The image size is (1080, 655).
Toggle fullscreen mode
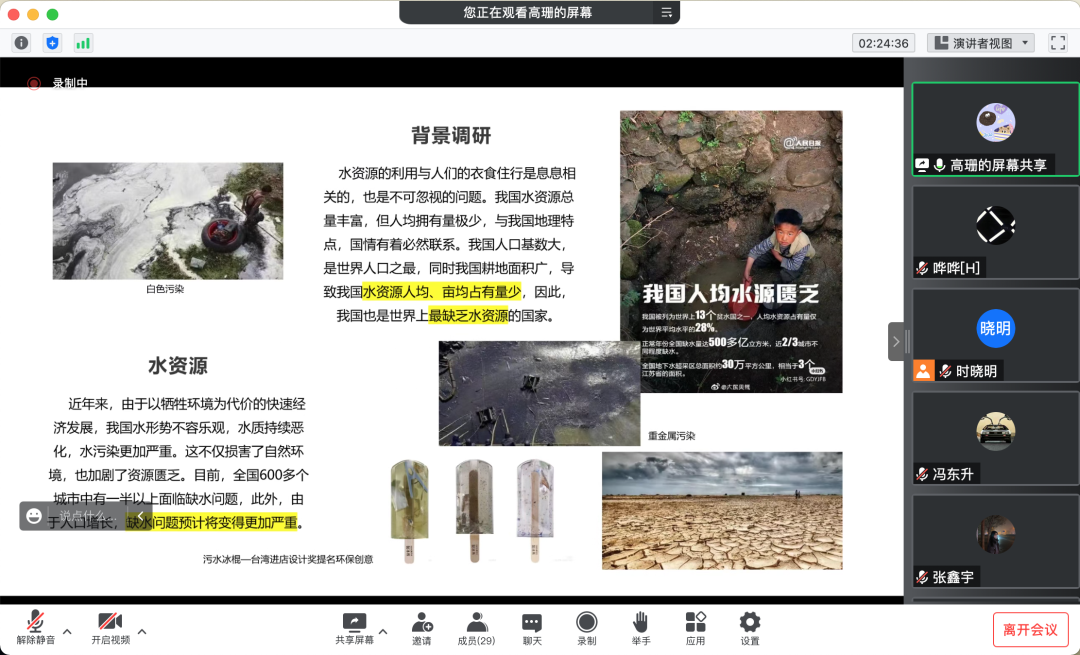(x=1057, y=43)
